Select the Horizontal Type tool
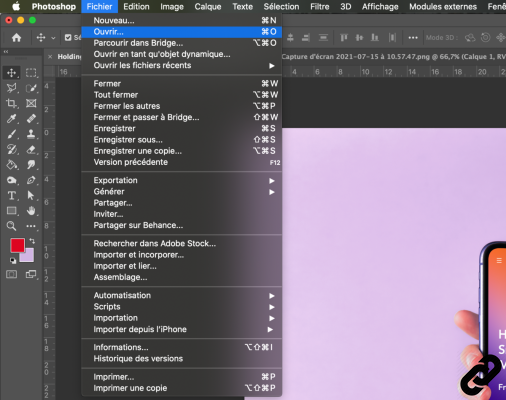This screenshot has height=400, width=506. [x=12, y=195]
